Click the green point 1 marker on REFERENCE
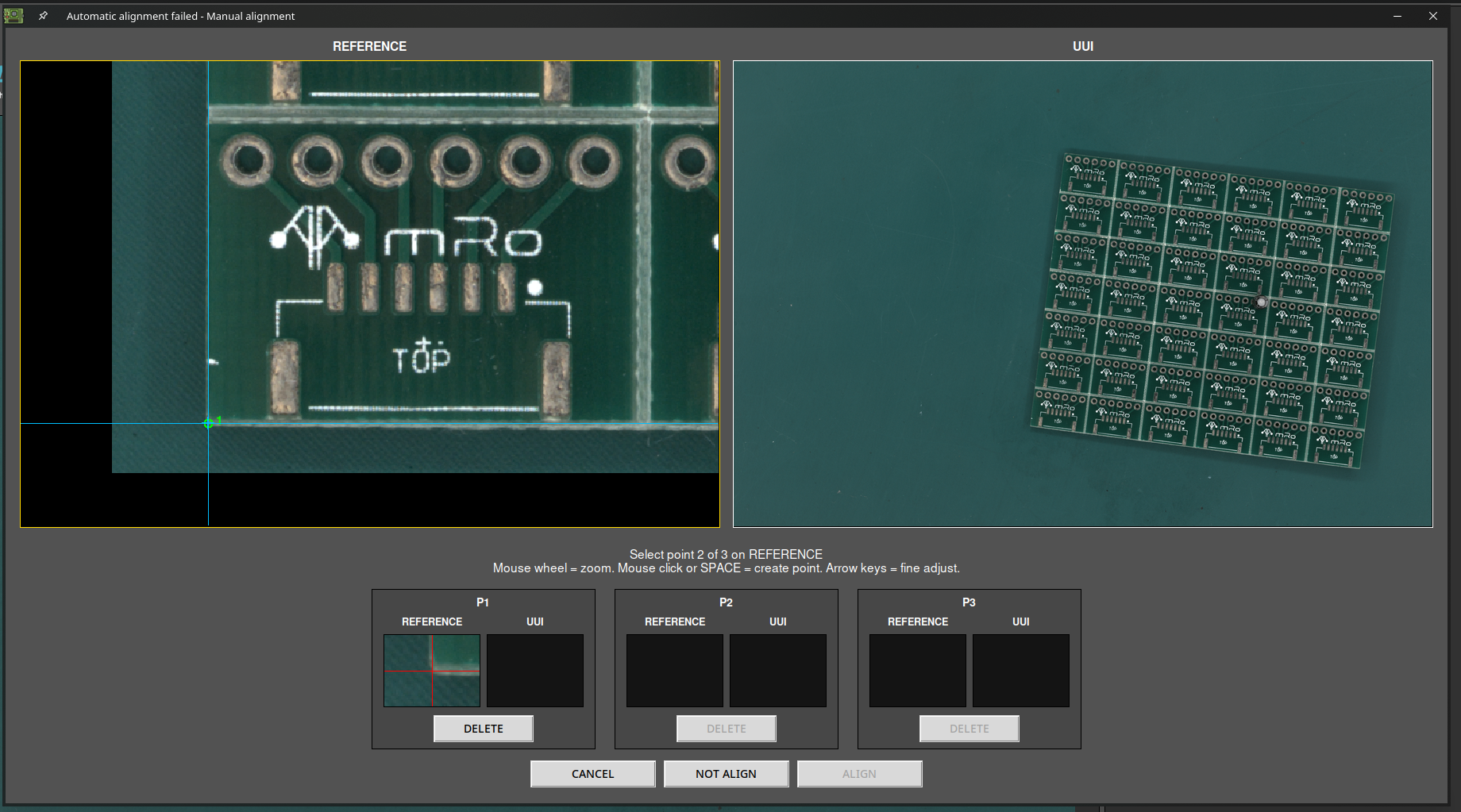The width and height of the screenshot is (1461, 812). 208,424
